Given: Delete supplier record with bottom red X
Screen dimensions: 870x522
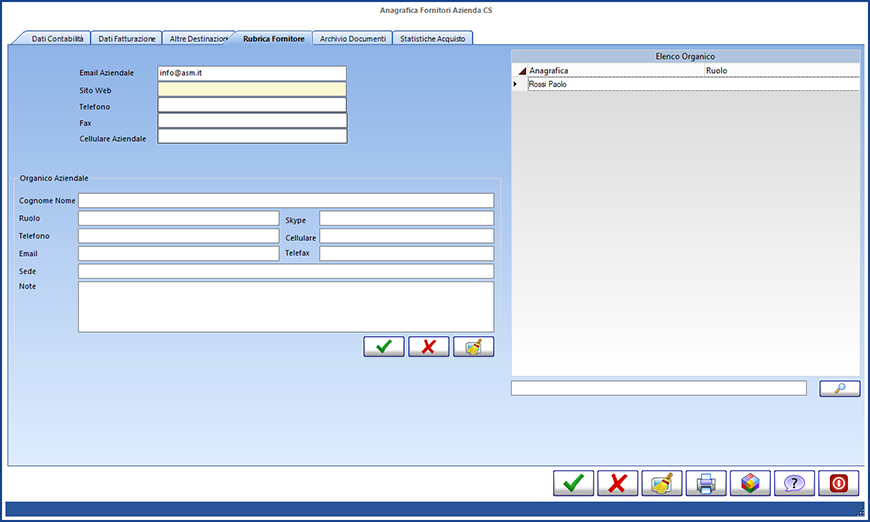Looking at the screenshot, I should click(x=618, y=483).
